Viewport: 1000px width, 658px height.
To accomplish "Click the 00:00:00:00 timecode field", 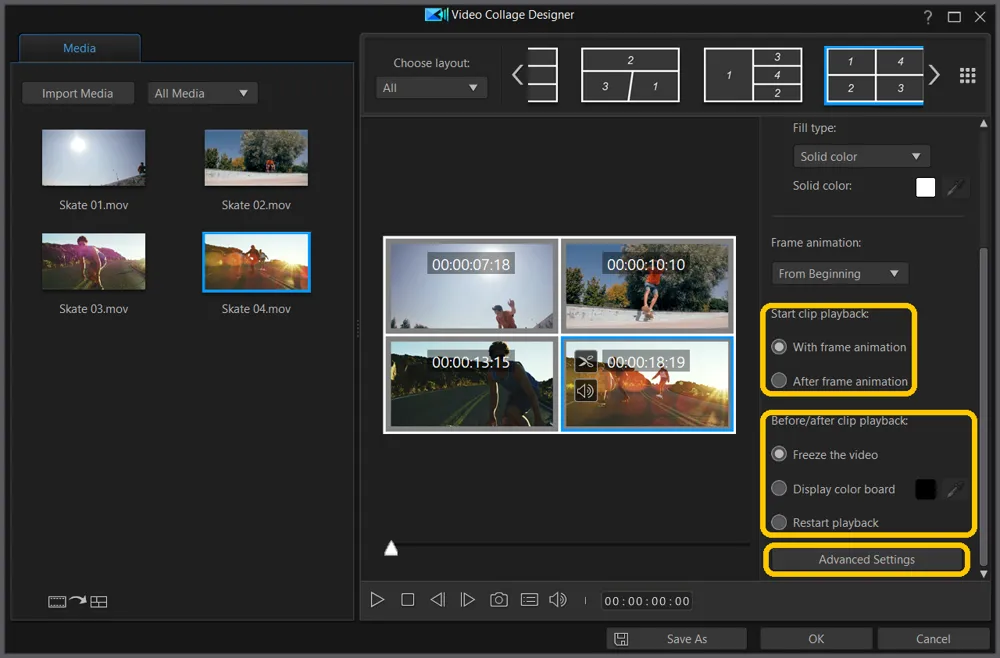I will [647, 601].
